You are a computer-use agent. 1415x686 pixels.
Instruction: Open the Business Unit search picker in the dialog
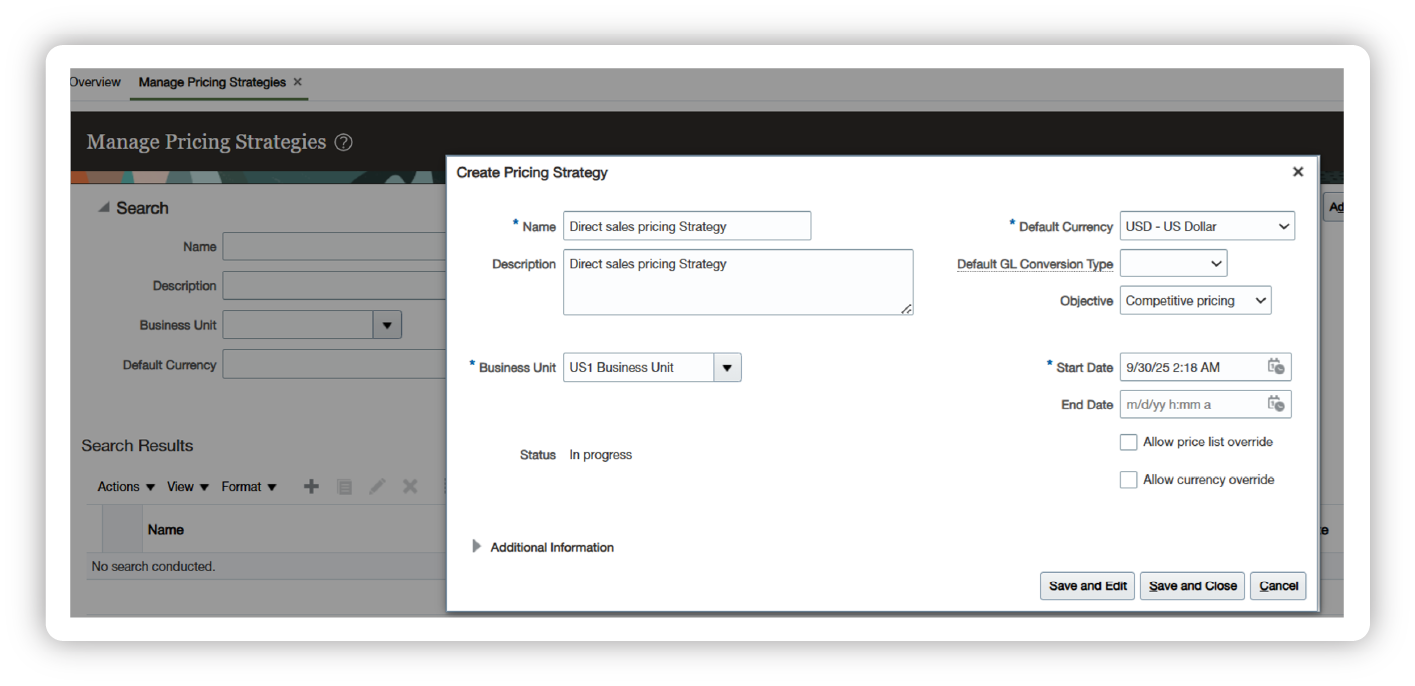[x=729, y=367]
